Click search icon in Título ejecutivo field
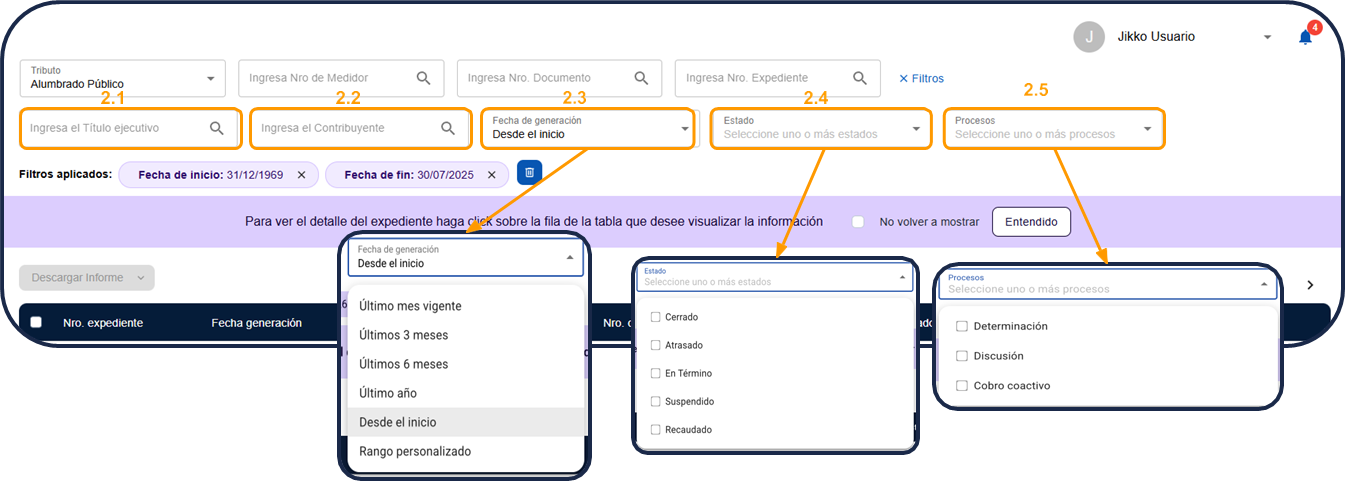Screen dimensions: 1345x481 pyautogui.click(x=217, y=128)
